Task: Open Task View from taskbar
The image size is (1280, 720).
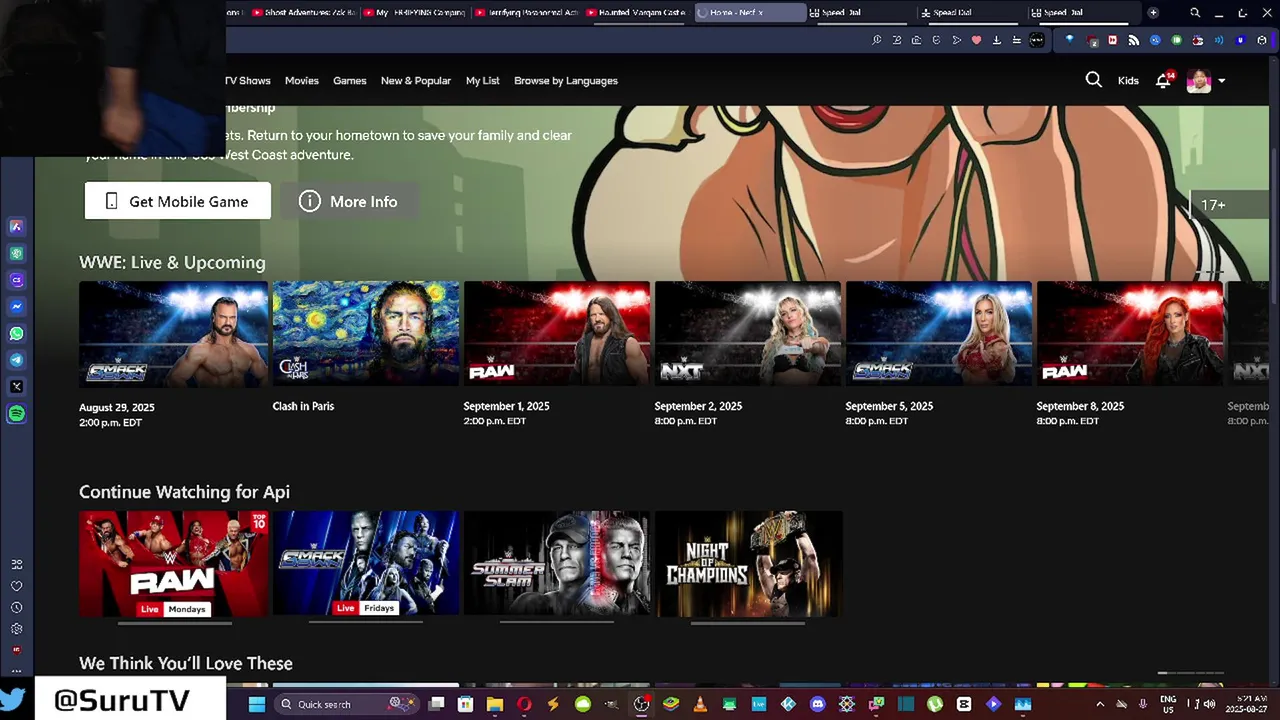Action: [436, 704]
